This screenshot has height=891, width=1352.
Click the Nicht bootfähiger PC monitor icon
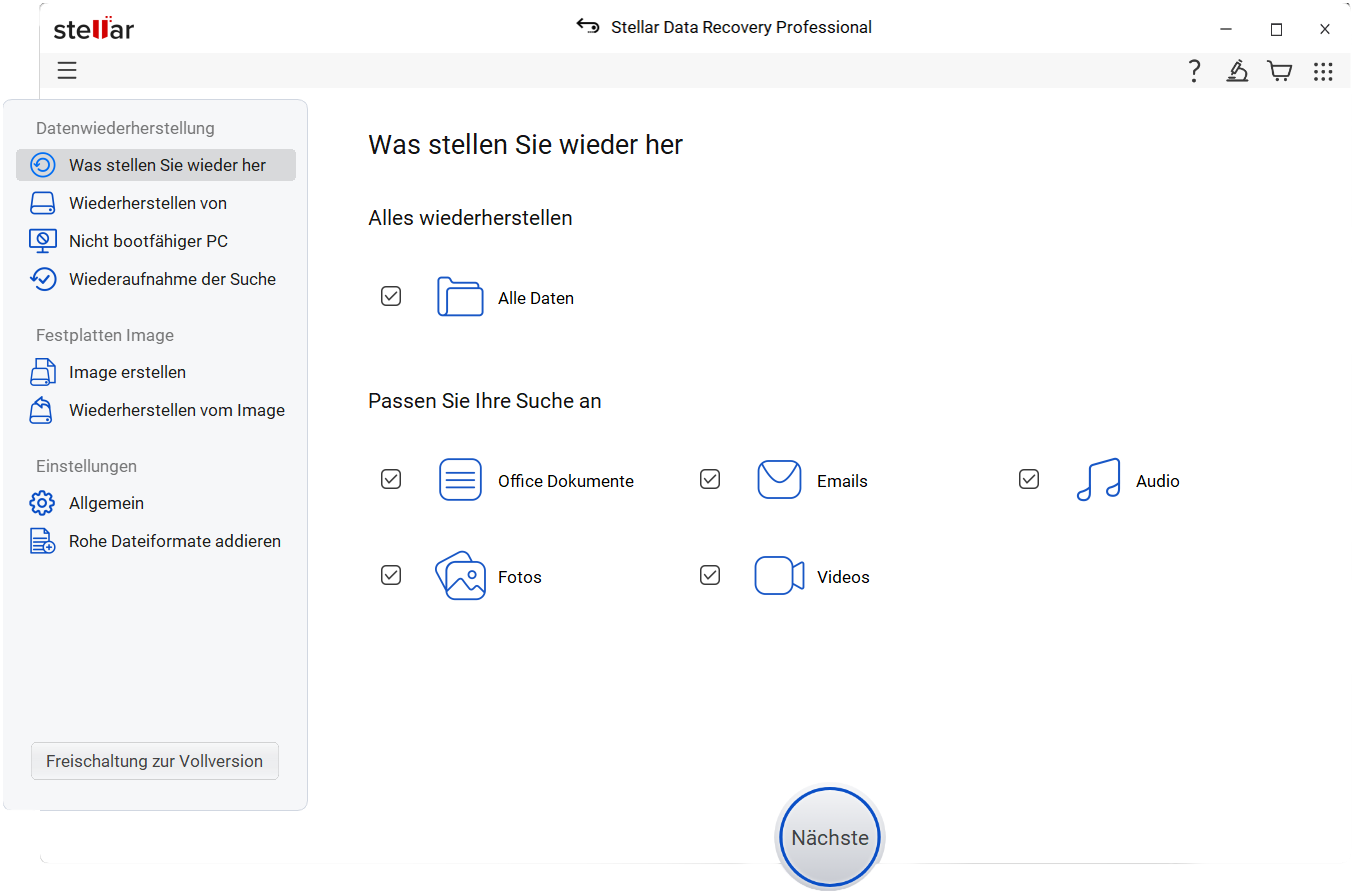pyautogui.click(x=42, y=241)
